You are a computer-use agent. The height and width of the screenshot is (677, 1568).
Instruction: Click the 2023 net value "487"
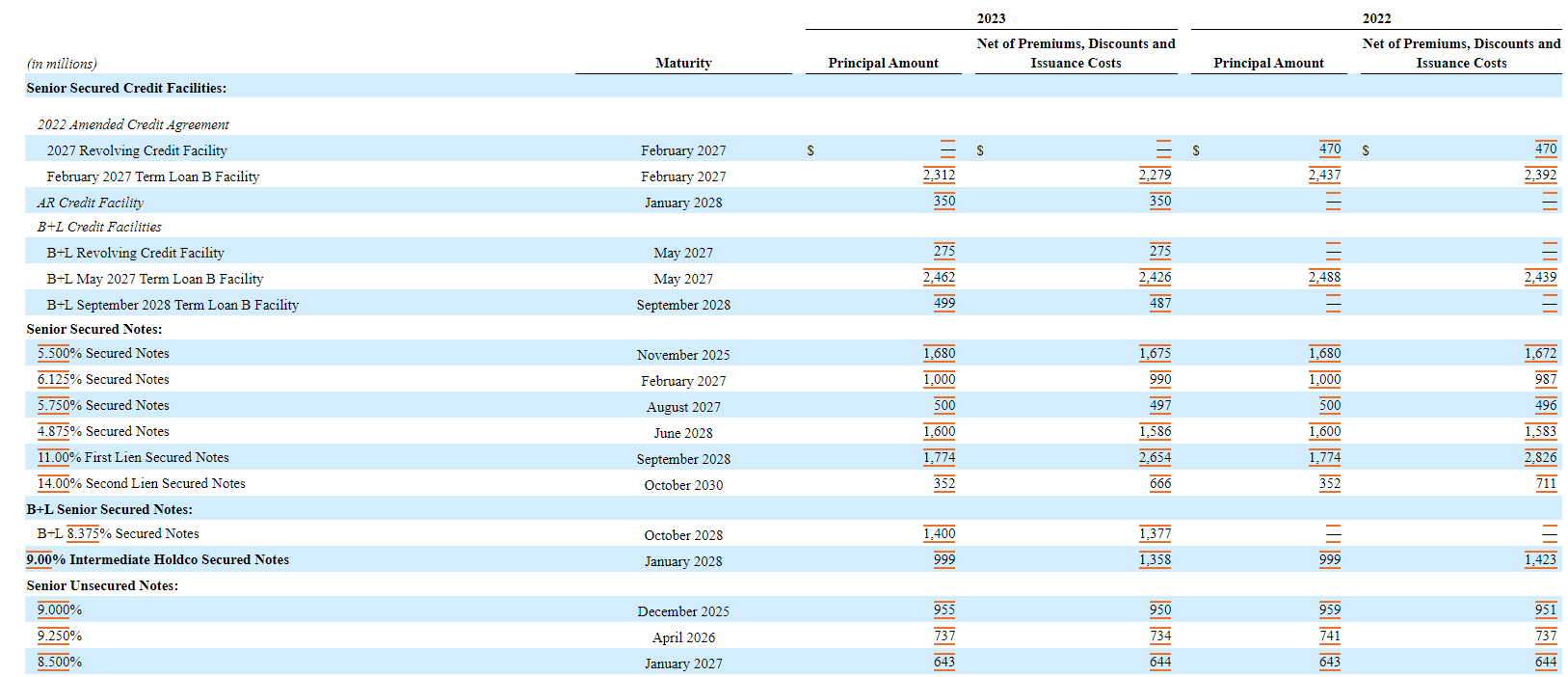pyautogui.click(x=1160, y=303)
